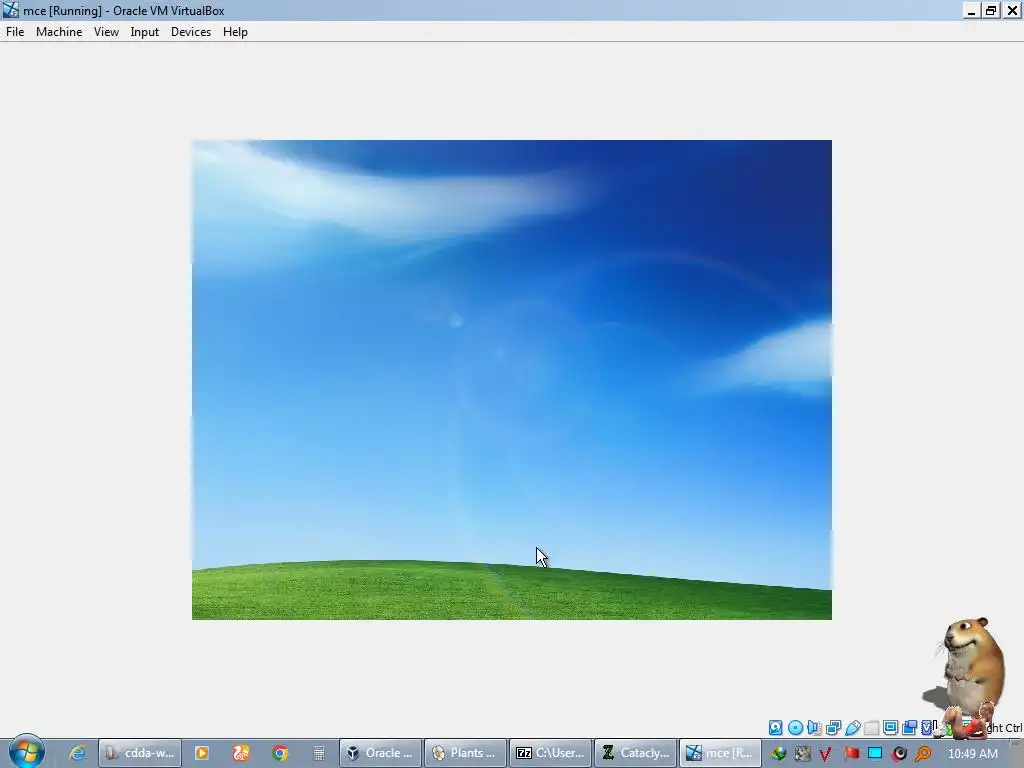Image resolution: width=1024 pixels, height=768 pixels.
Task: Click the 10:49 AM system clock
Action: 972,754
